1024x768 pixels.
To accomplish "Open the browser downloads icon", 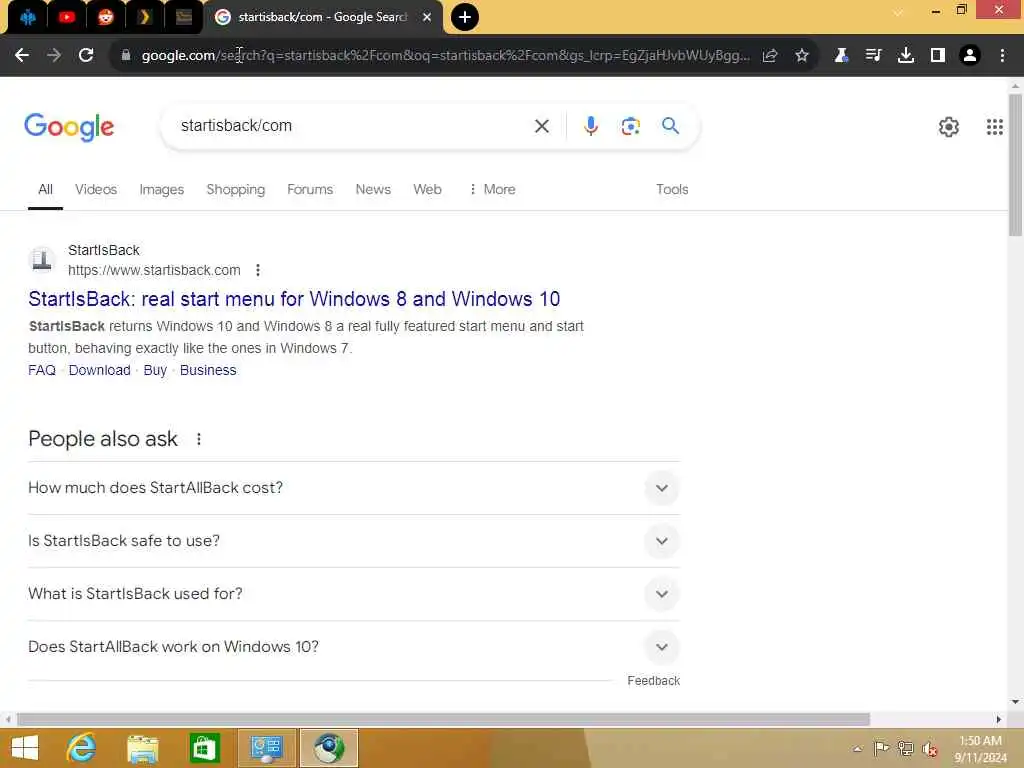I will click(x=906, y=56).
